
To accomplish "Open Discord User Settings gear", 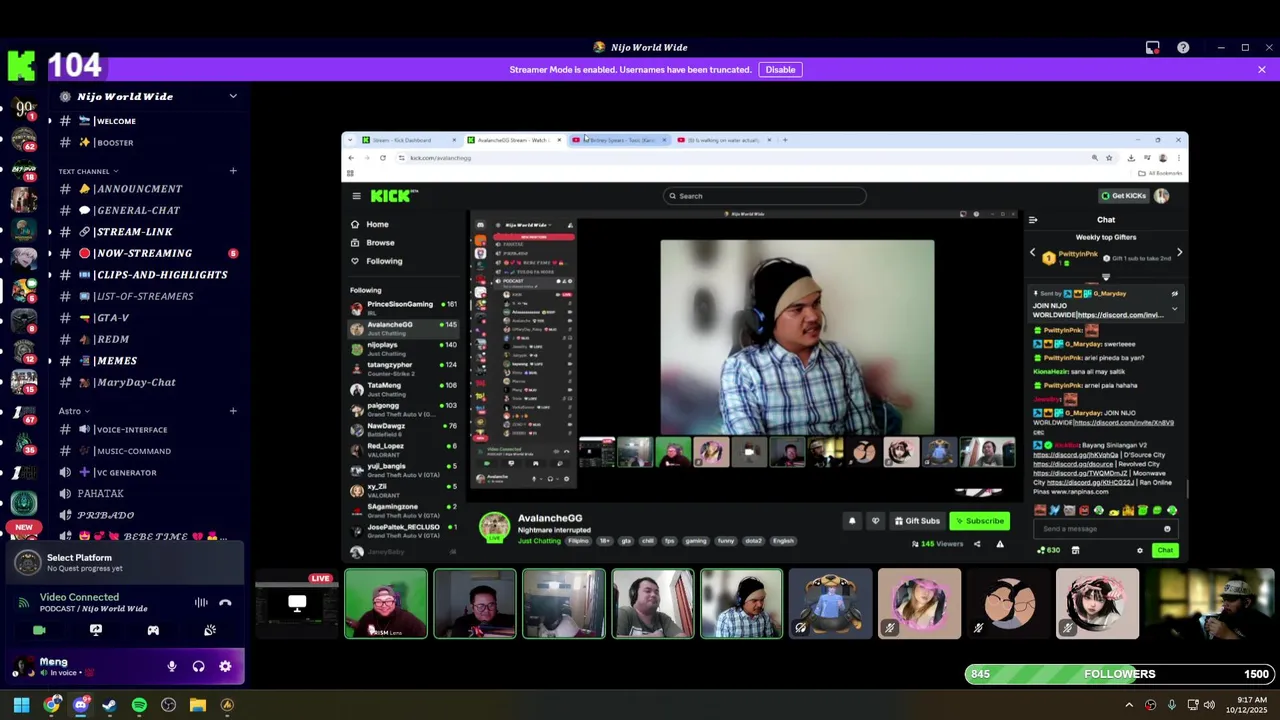I will [x=225, y=666].
